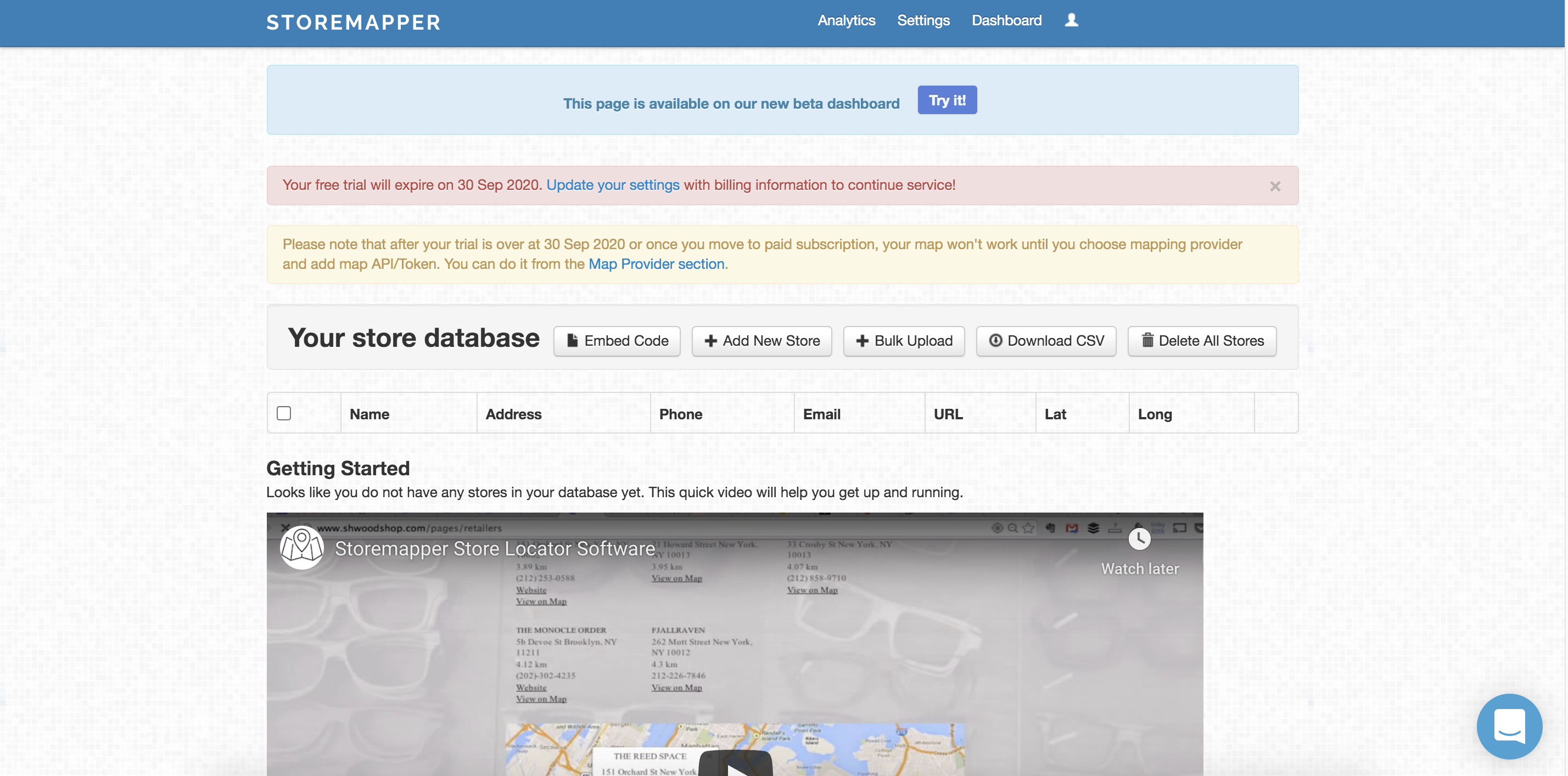Viewport: 1568px width, 776px height.
Task: Click the STOREMAPPER logo
Action: coord(353,23)
